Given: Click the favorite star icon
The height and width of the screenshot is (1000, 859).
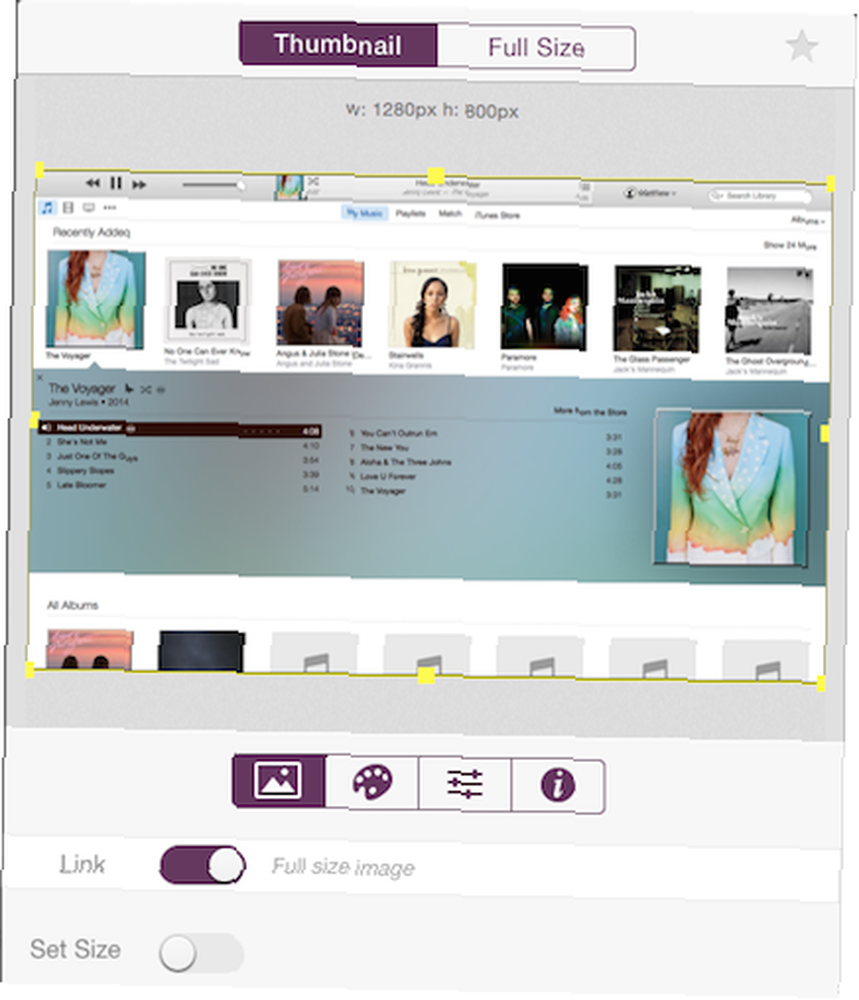Looking at the screenshot, I should [801, 47].
